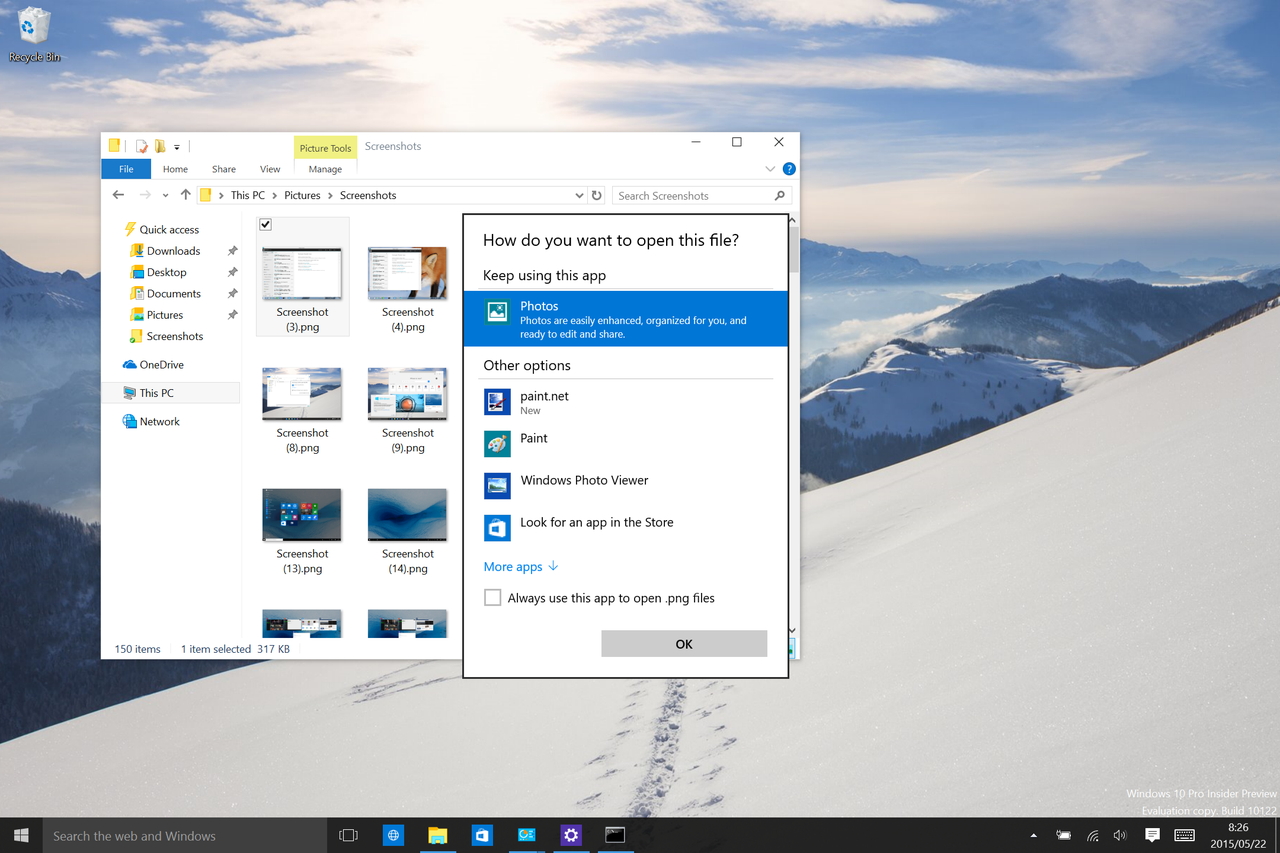Pick the Paint app icon
This screenshot has height=853, width=1280.
pyautogui.click(x=497, y=444)
